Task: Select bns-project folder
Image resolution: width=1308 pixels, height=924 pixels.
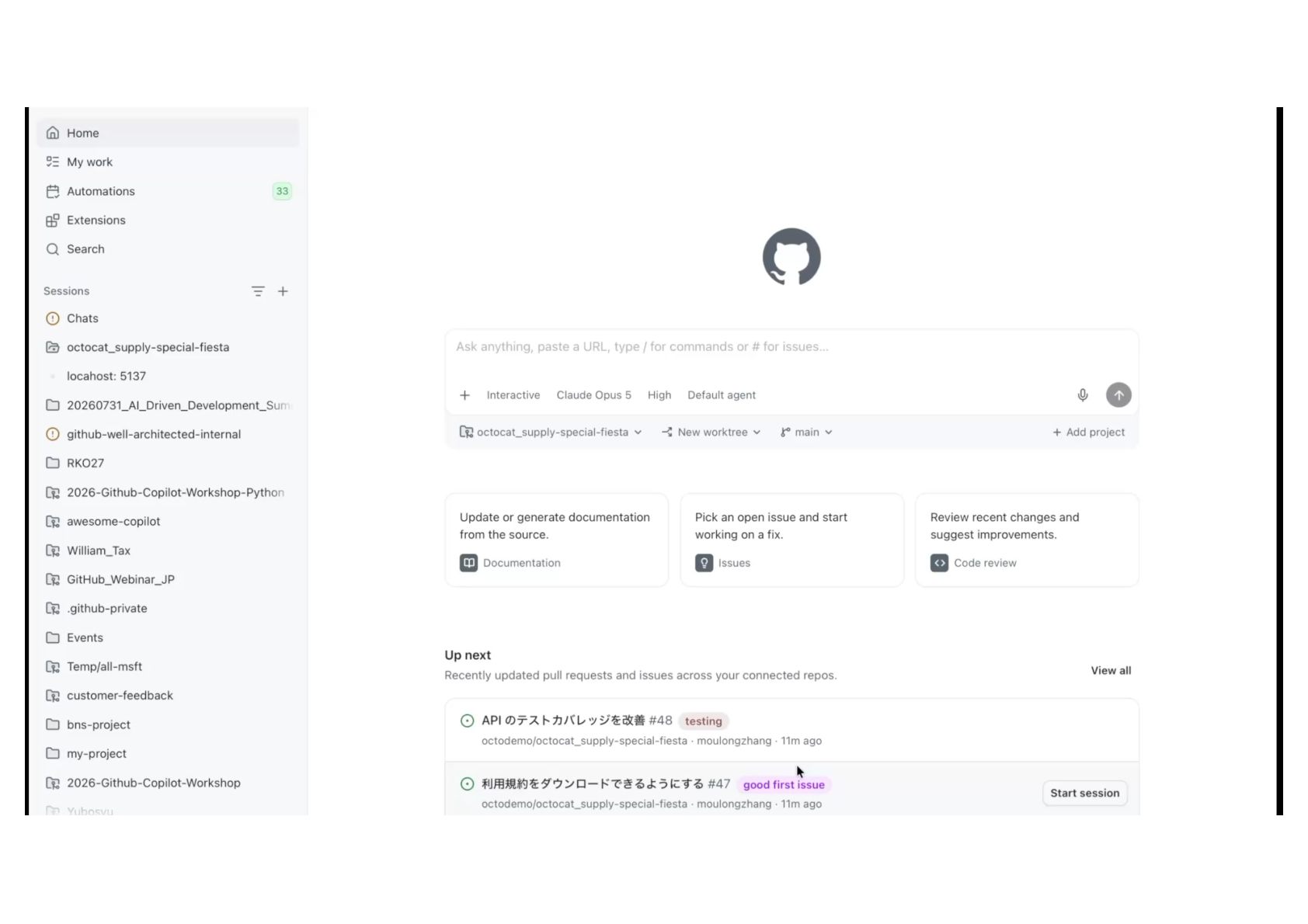Action: (167, 724)
